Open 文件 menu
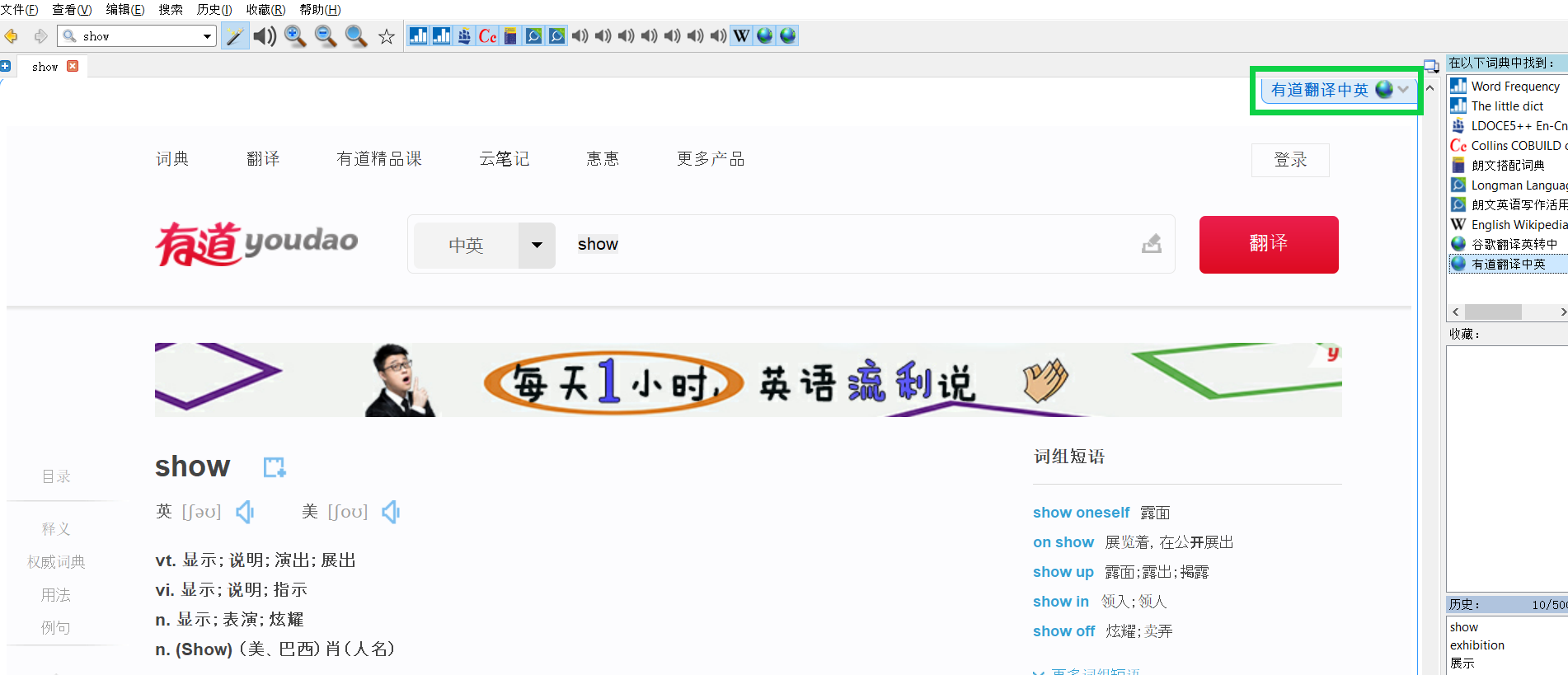This screenshot has height=675, width=1568. coord(19,10)
